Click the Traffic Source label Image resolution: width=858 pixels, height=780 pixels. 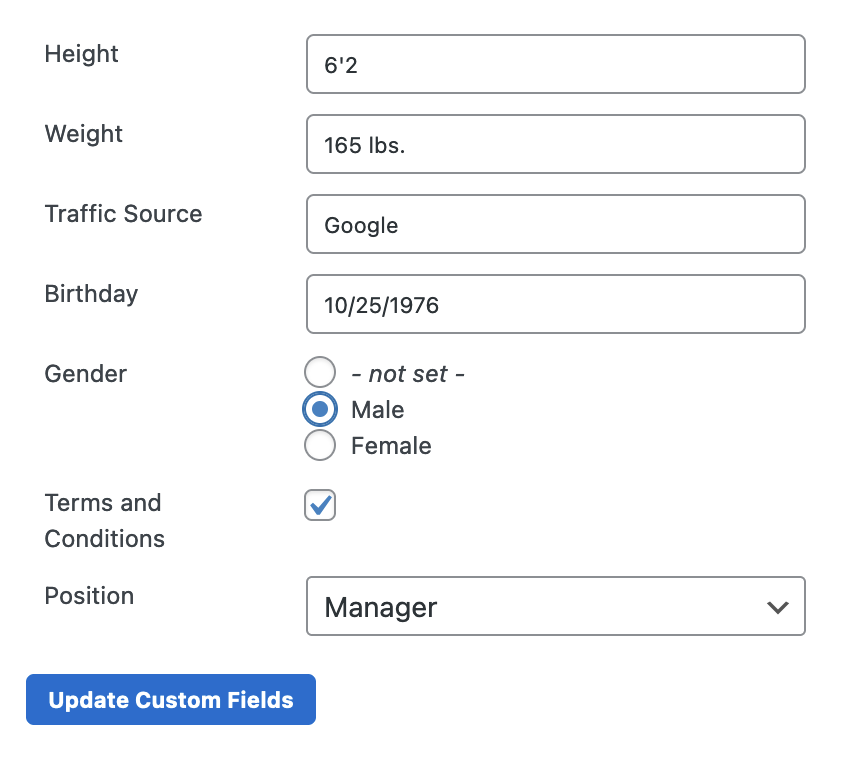tap(123, 213)
